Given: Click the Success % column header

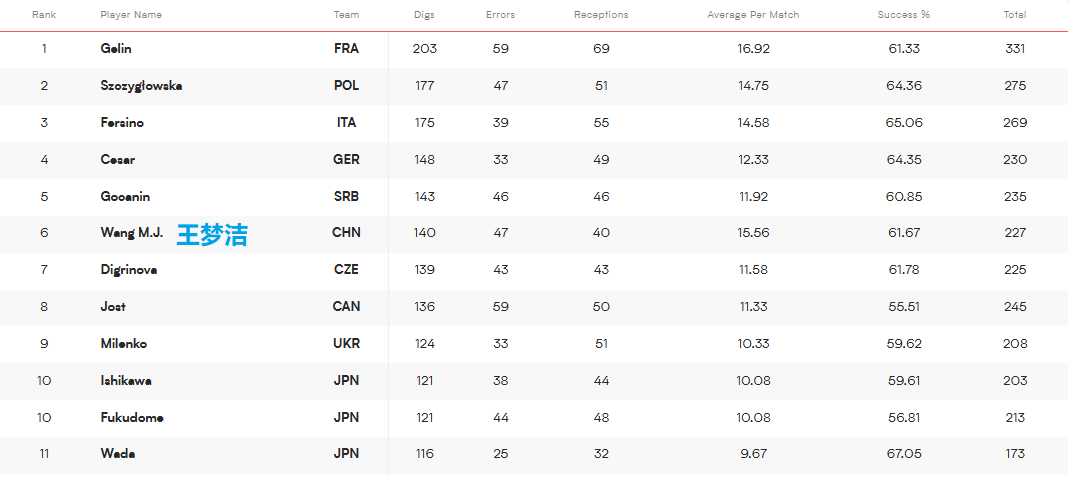Looking at the screenshot, I should click(x=903, y=15).
